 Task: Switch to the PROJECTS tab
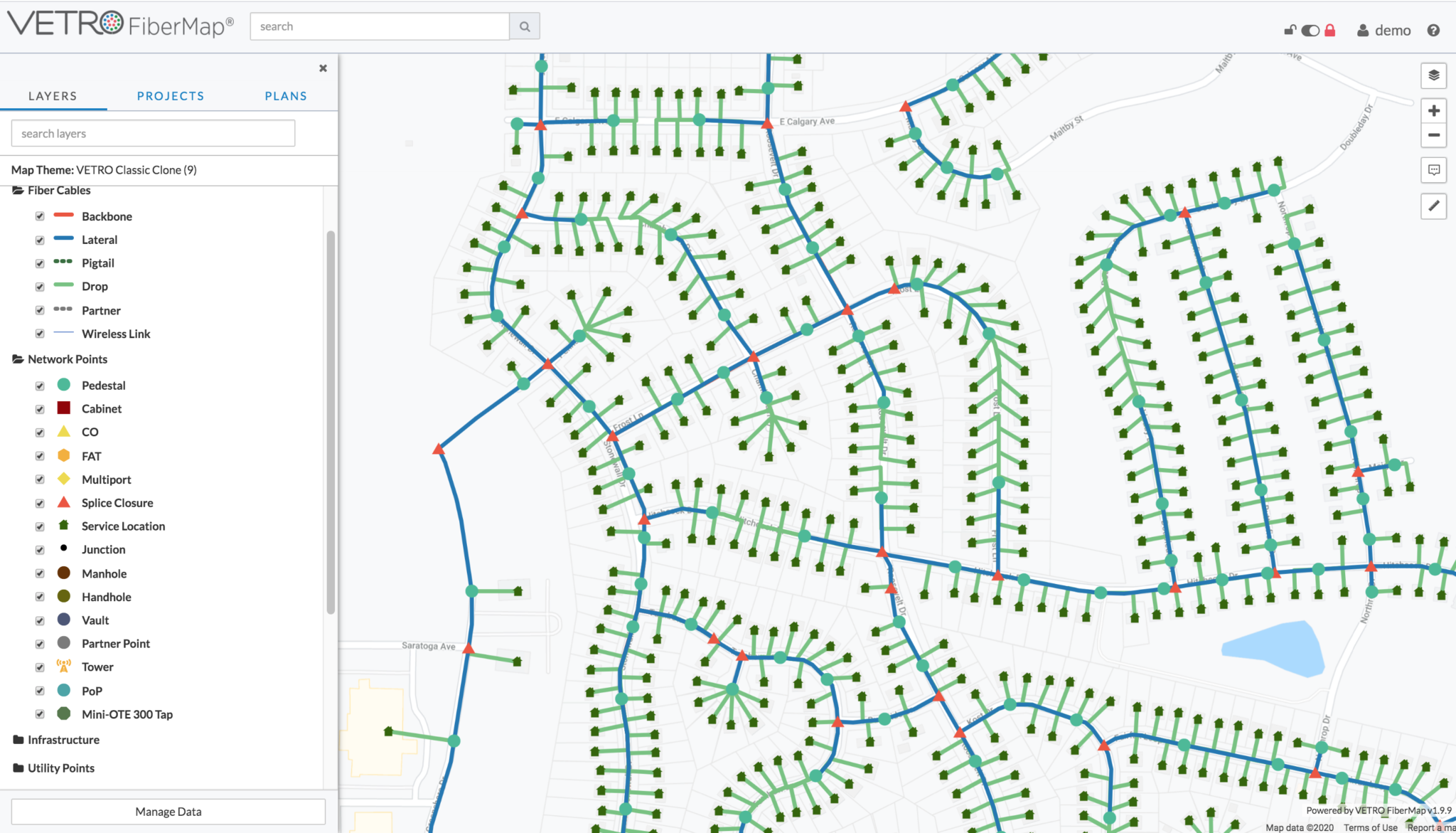click(x=171, y=95)
